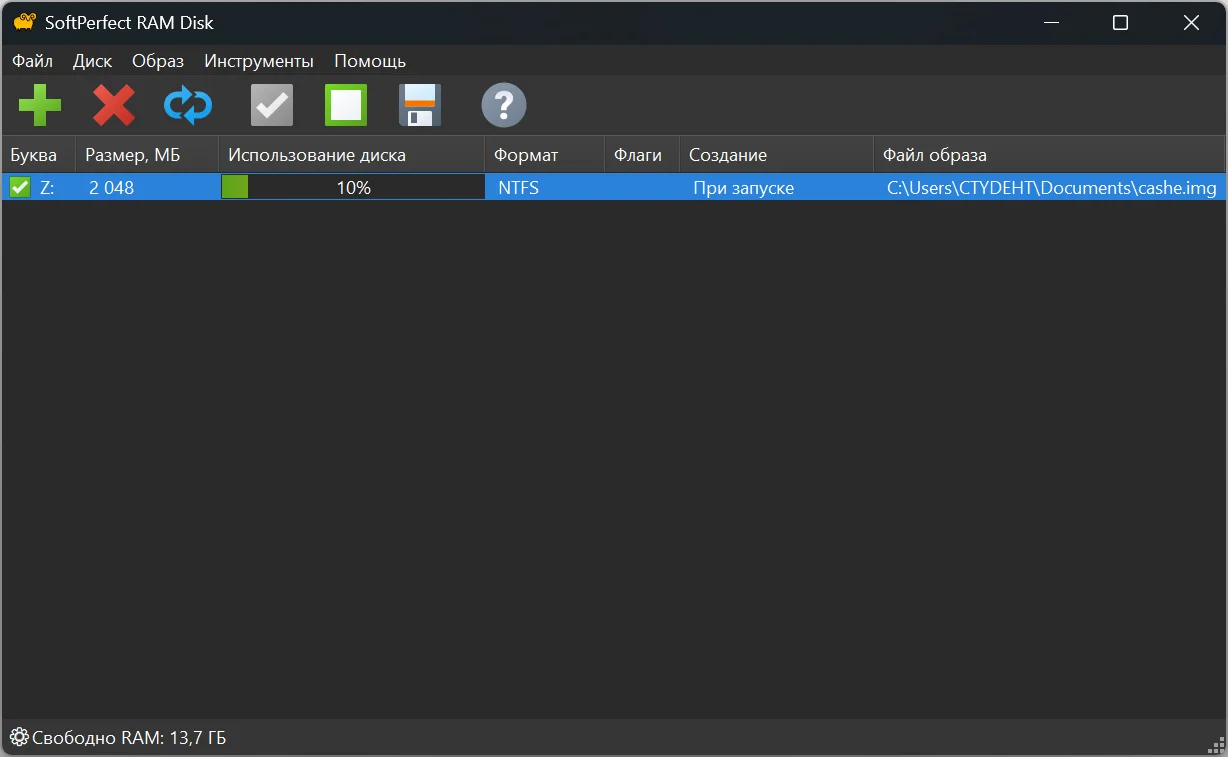
Task: Open the Файл menu
Action: point(32,61)
